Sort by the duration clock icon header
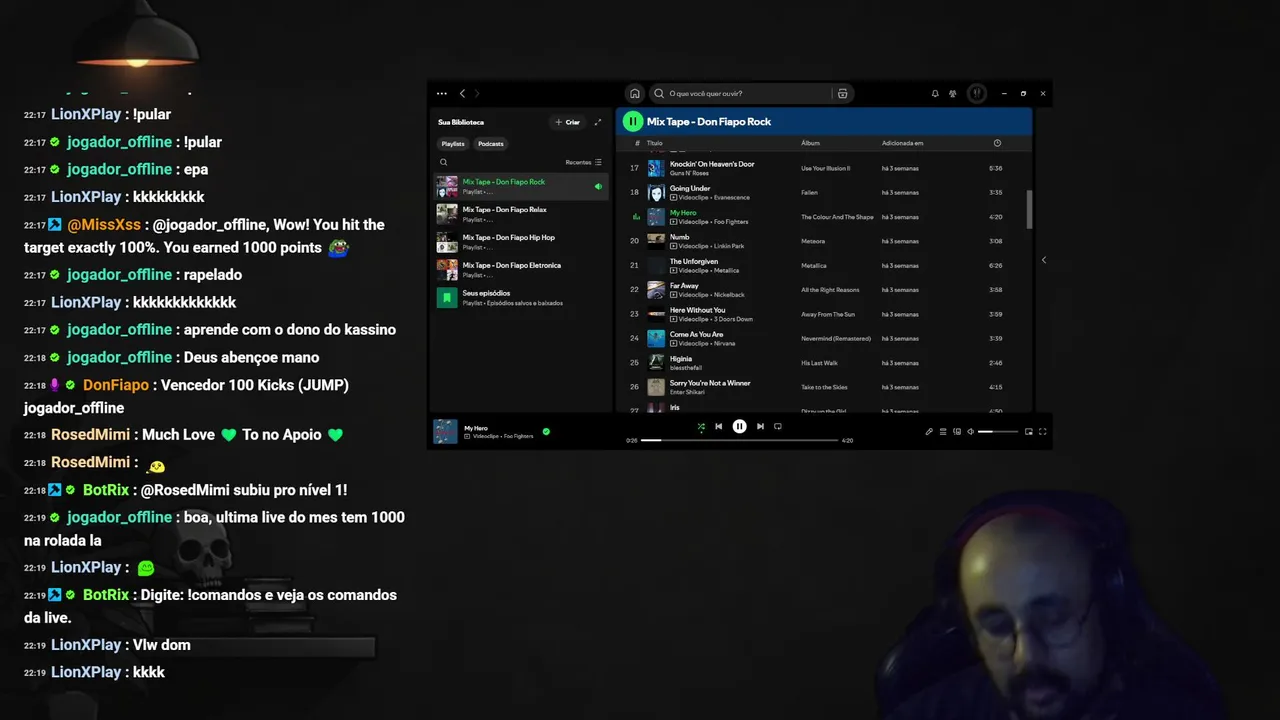1280x720 pixels. [x=997, y=143]
